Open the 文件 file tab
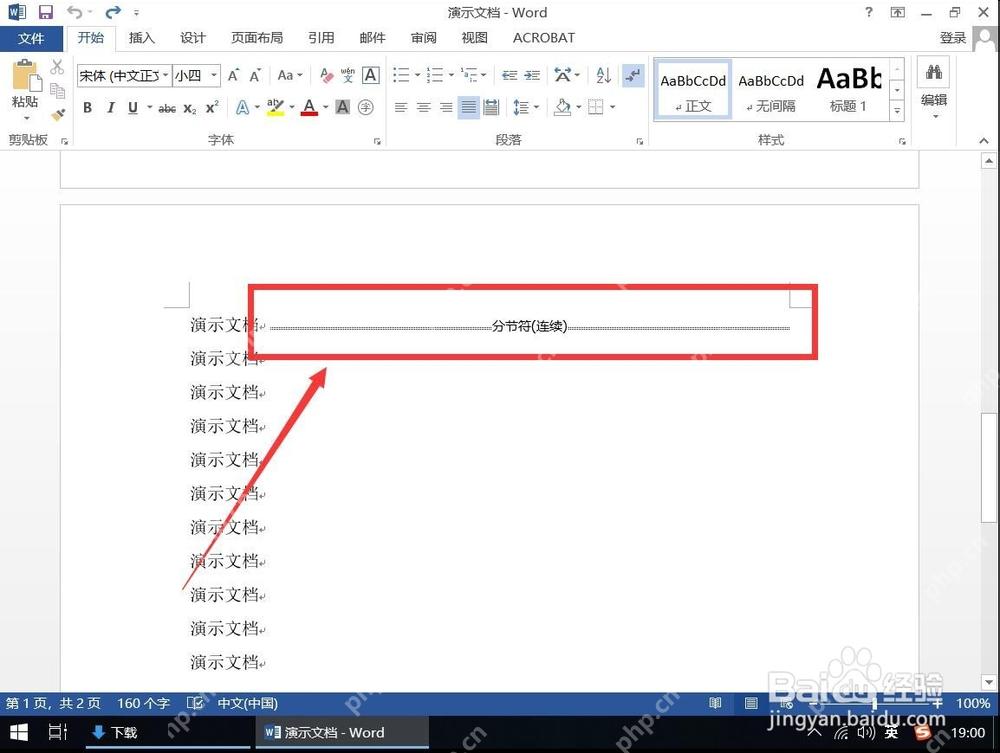Image resolution: width=1000 pixels, height=753 pixels. (x=31, y=38)
